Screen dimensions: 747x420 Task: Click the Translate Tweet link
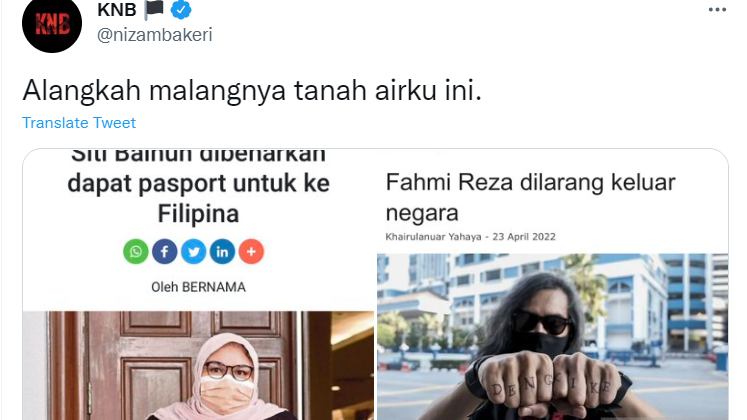79,123
